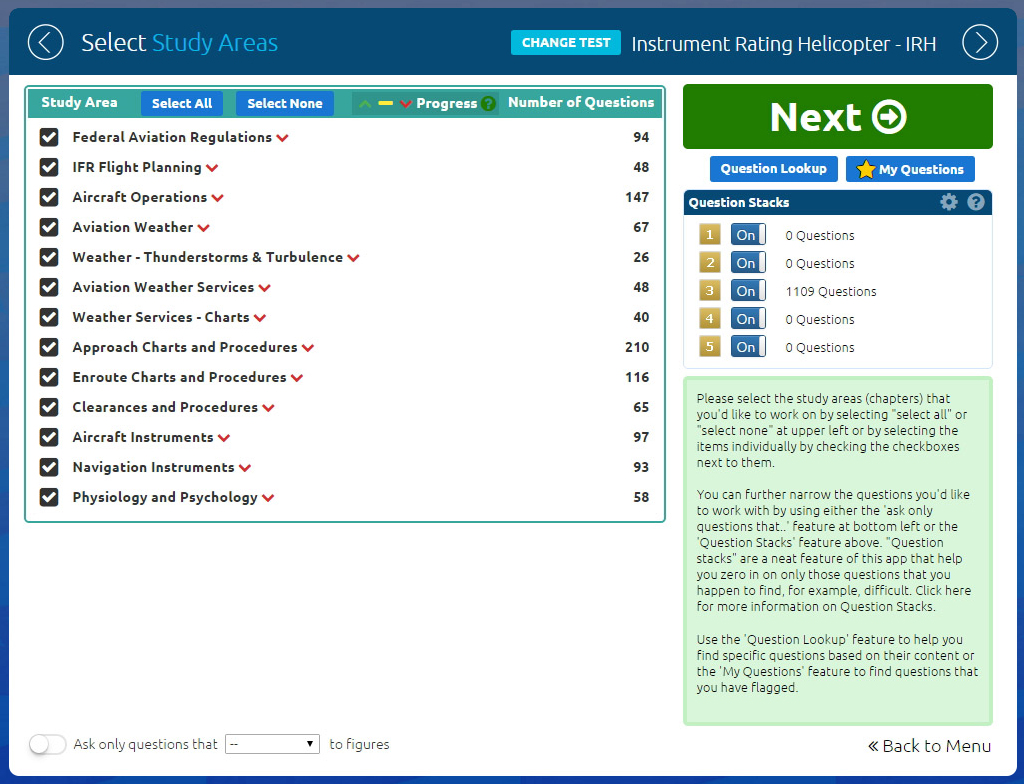Image resolution: width=1024 pixels, height=784 pixels.
Task: Enable the 'Ask only questions that' toggle
Action: coord(48,744)
